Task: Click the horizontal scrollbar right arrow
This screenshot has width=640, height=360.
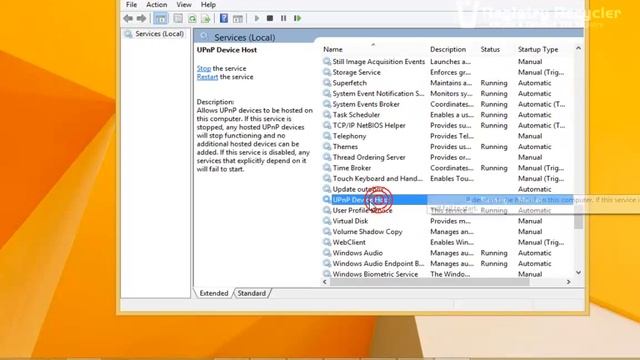Action: [569, 282]
